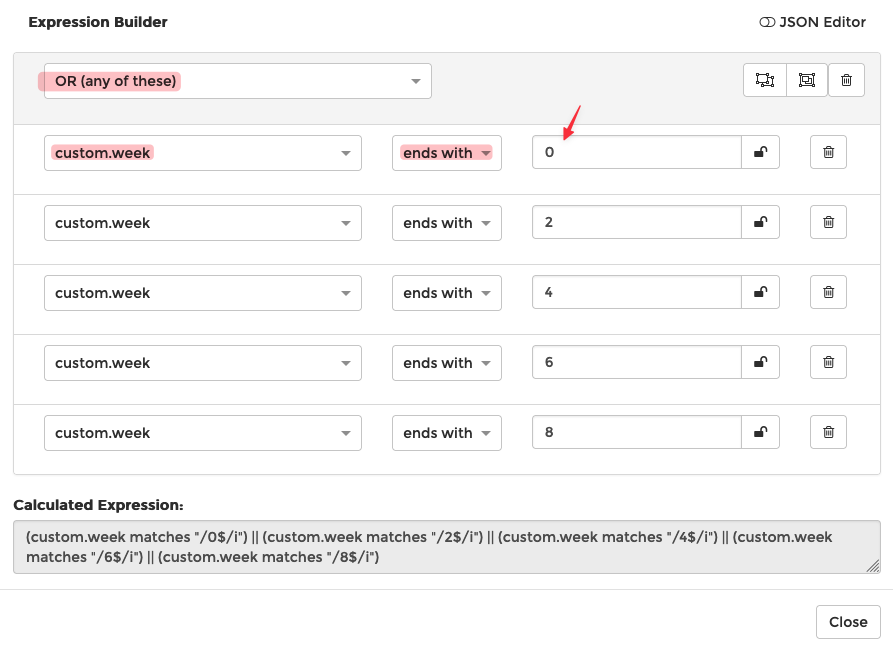This screenshot has width=893, height=652.
Task: Click the Calculated Expression label
Action: [99, 505]
